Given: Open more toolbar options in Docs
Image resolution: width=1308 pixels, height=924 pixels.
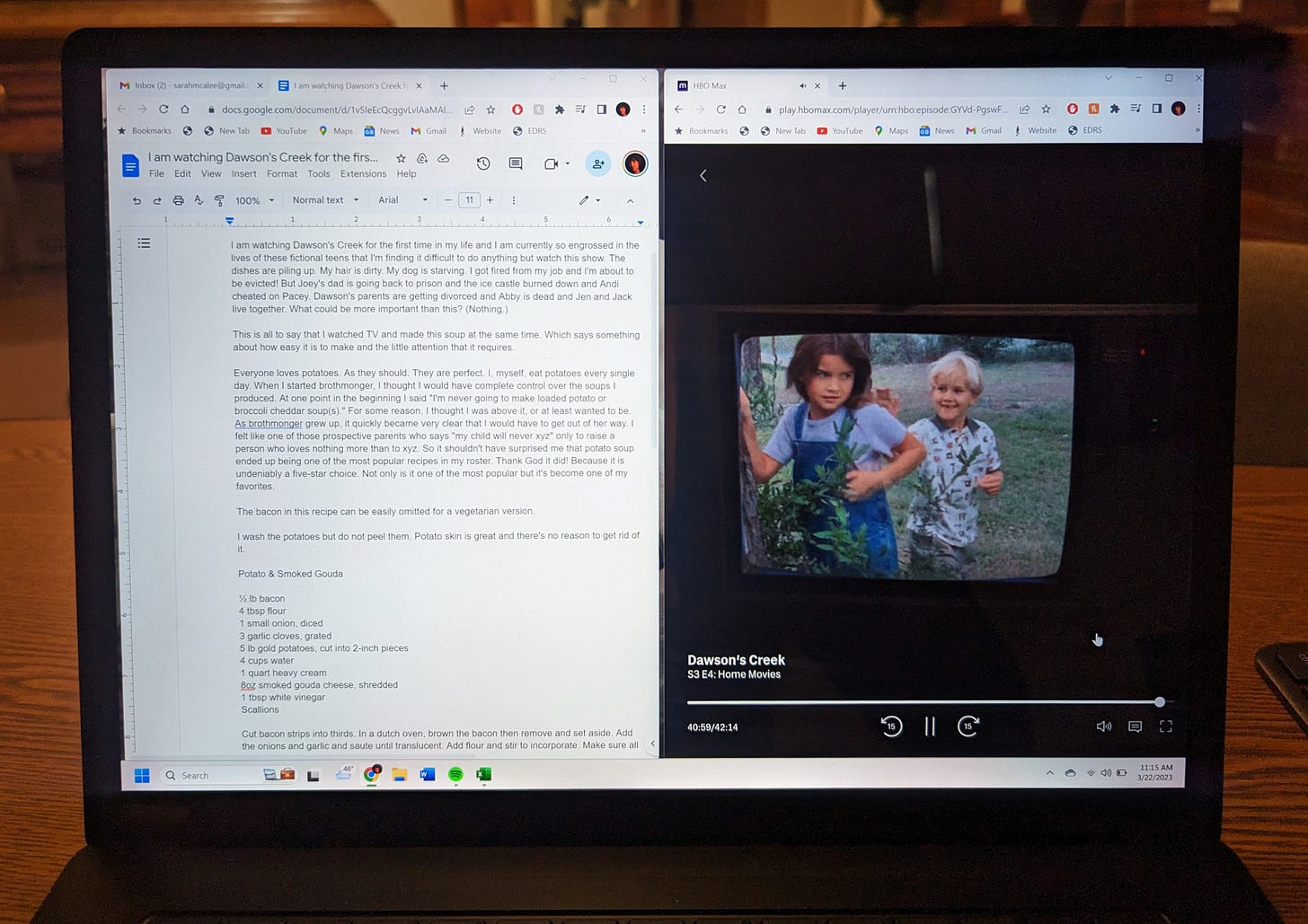Looking at the screenshot, I should click(514, 200).
